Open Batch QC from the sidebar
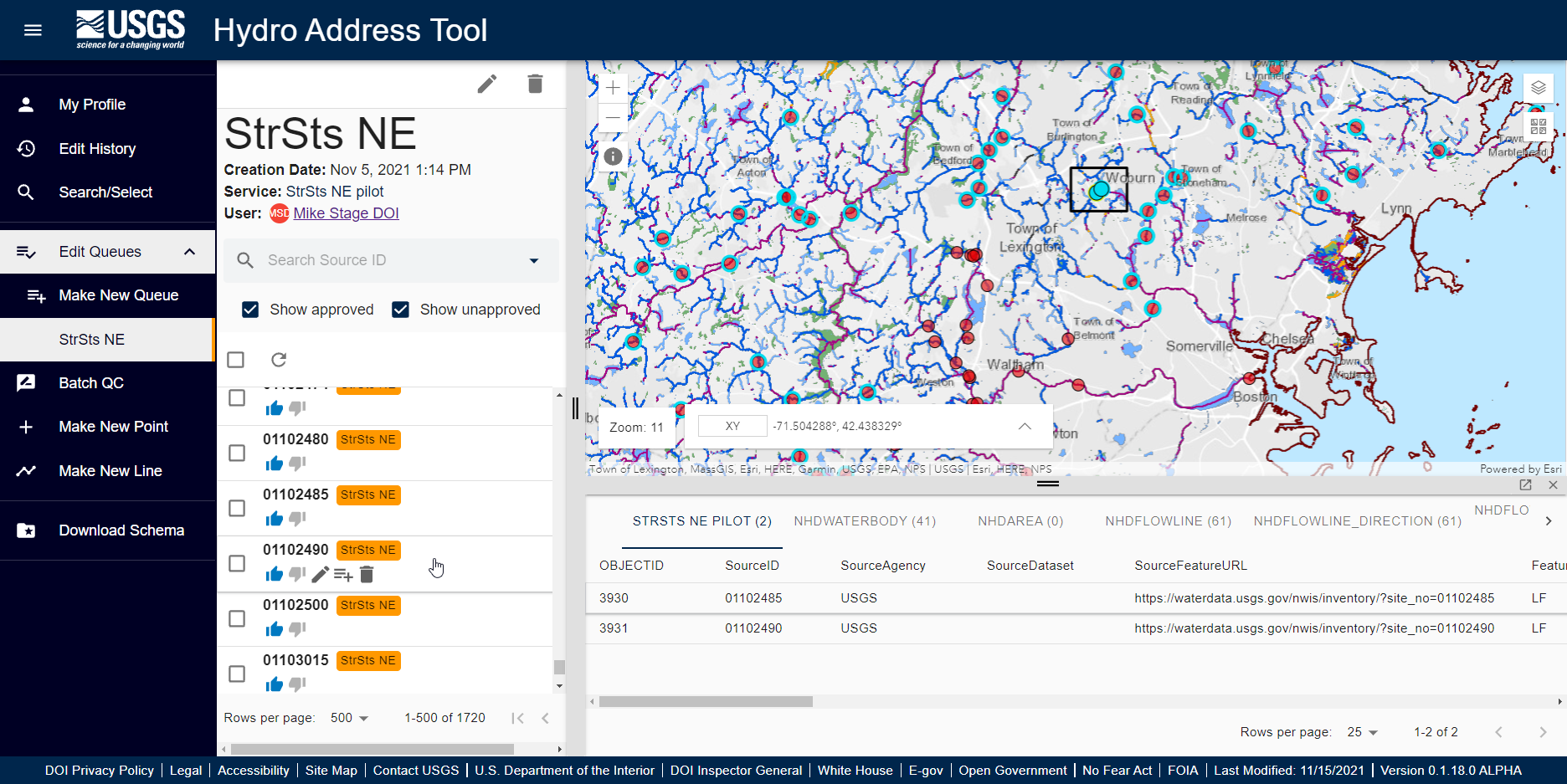Image resolution: width=1567 pixels, height=784 pixels. (x=92, y=382)
